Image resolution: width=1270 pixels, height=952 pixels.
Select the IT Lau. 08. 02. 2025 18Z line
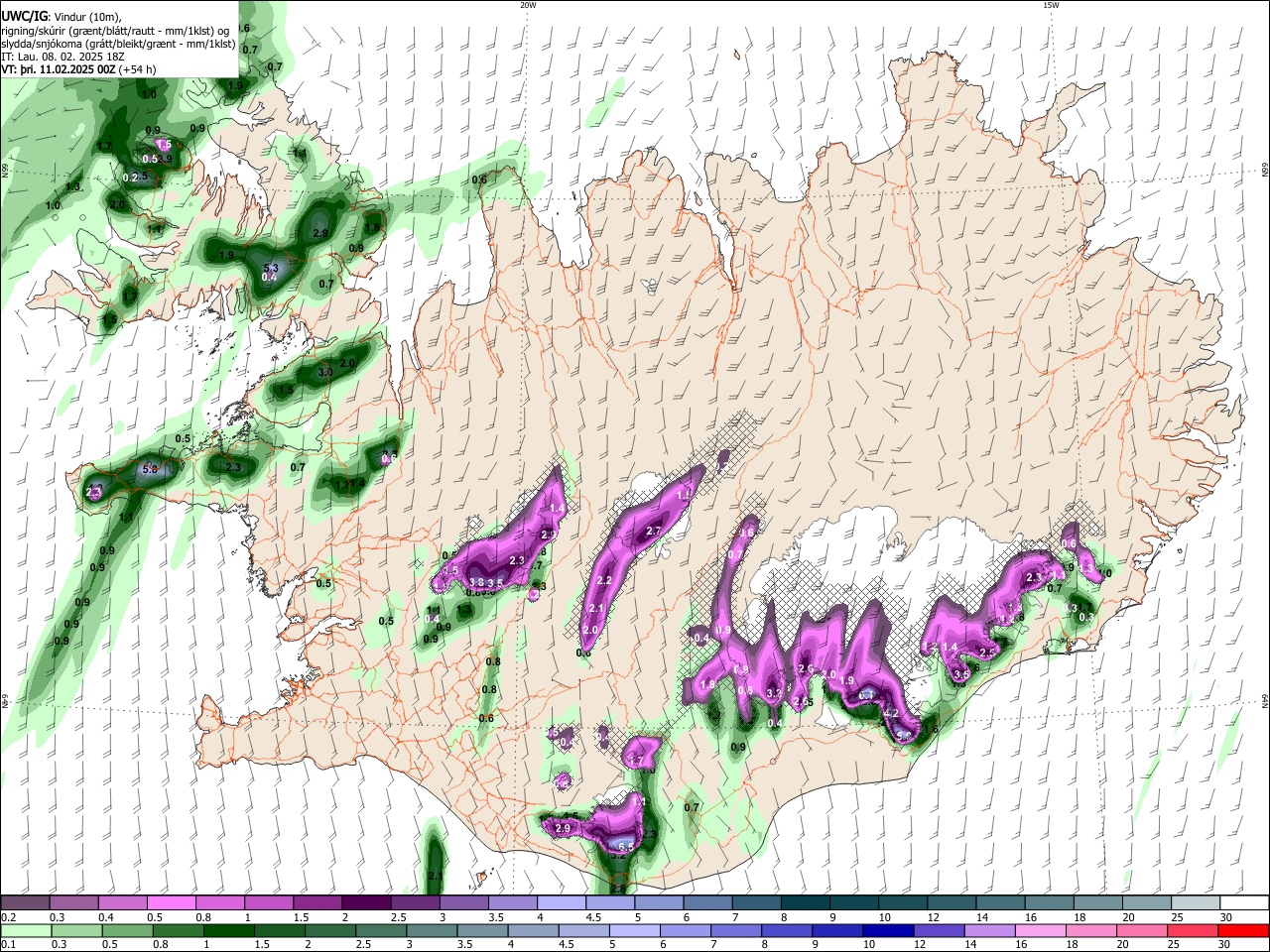(x=61, y=58)
